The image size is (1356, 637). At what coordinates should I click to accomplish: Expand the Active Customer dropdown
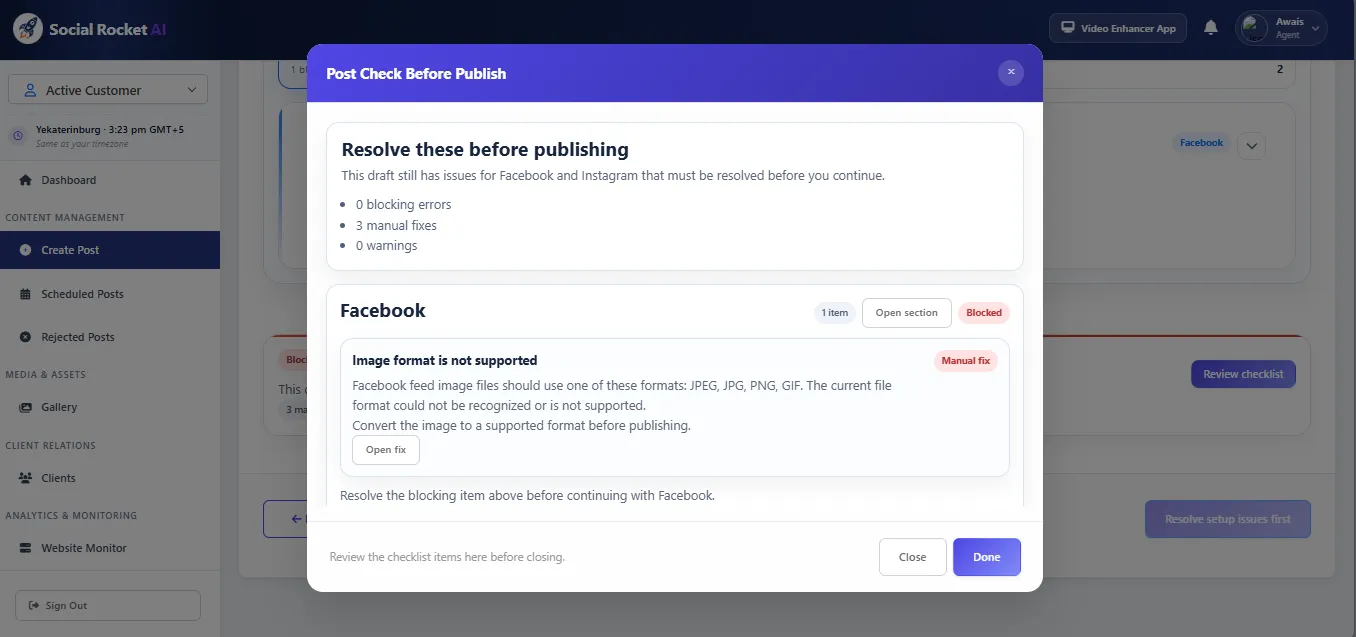[x=108, y=89]
